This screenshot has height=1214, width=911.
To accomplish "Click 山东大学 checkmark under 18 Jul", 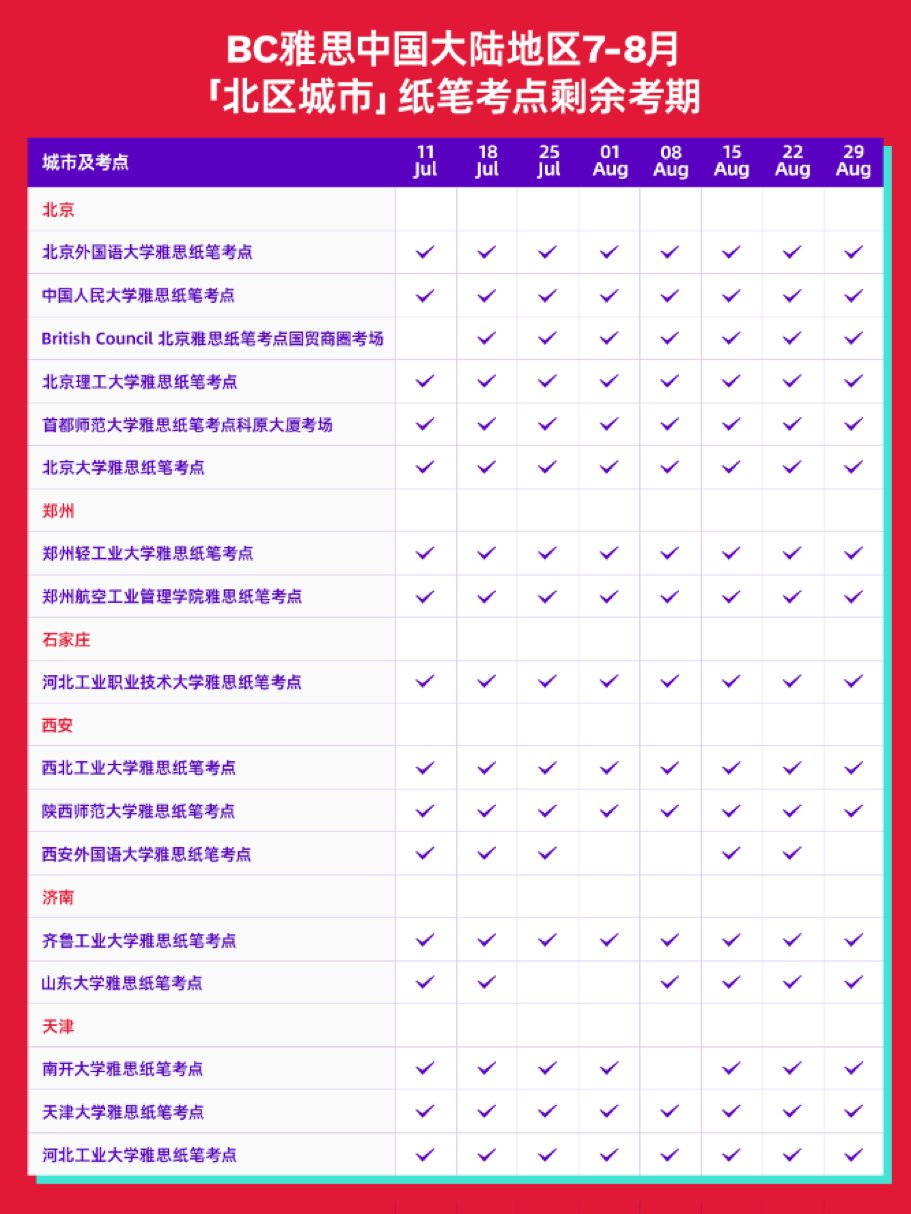I will (487, 984).
